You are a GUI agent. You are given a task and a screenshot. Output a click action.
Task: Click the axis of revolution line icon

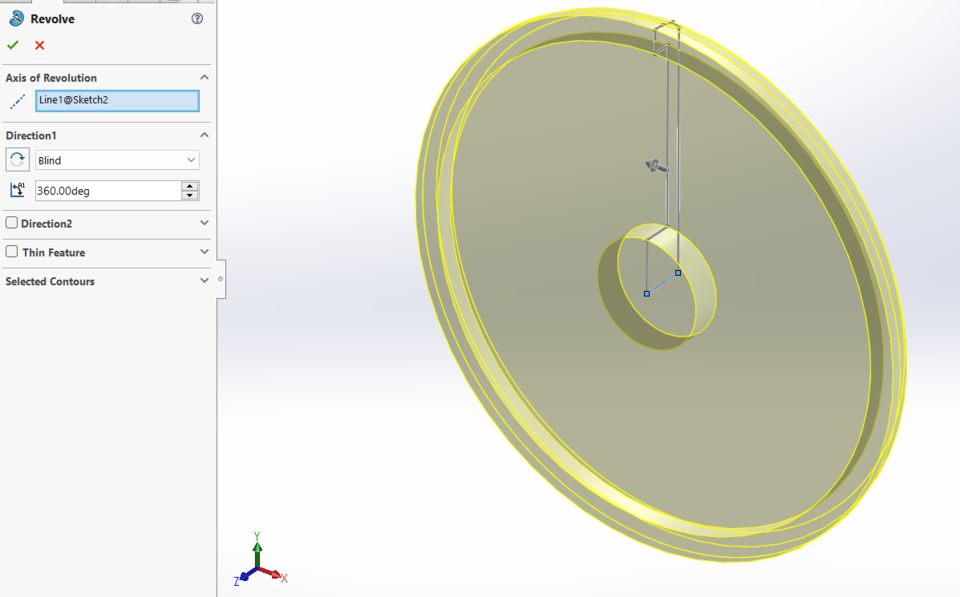point(17,101)
